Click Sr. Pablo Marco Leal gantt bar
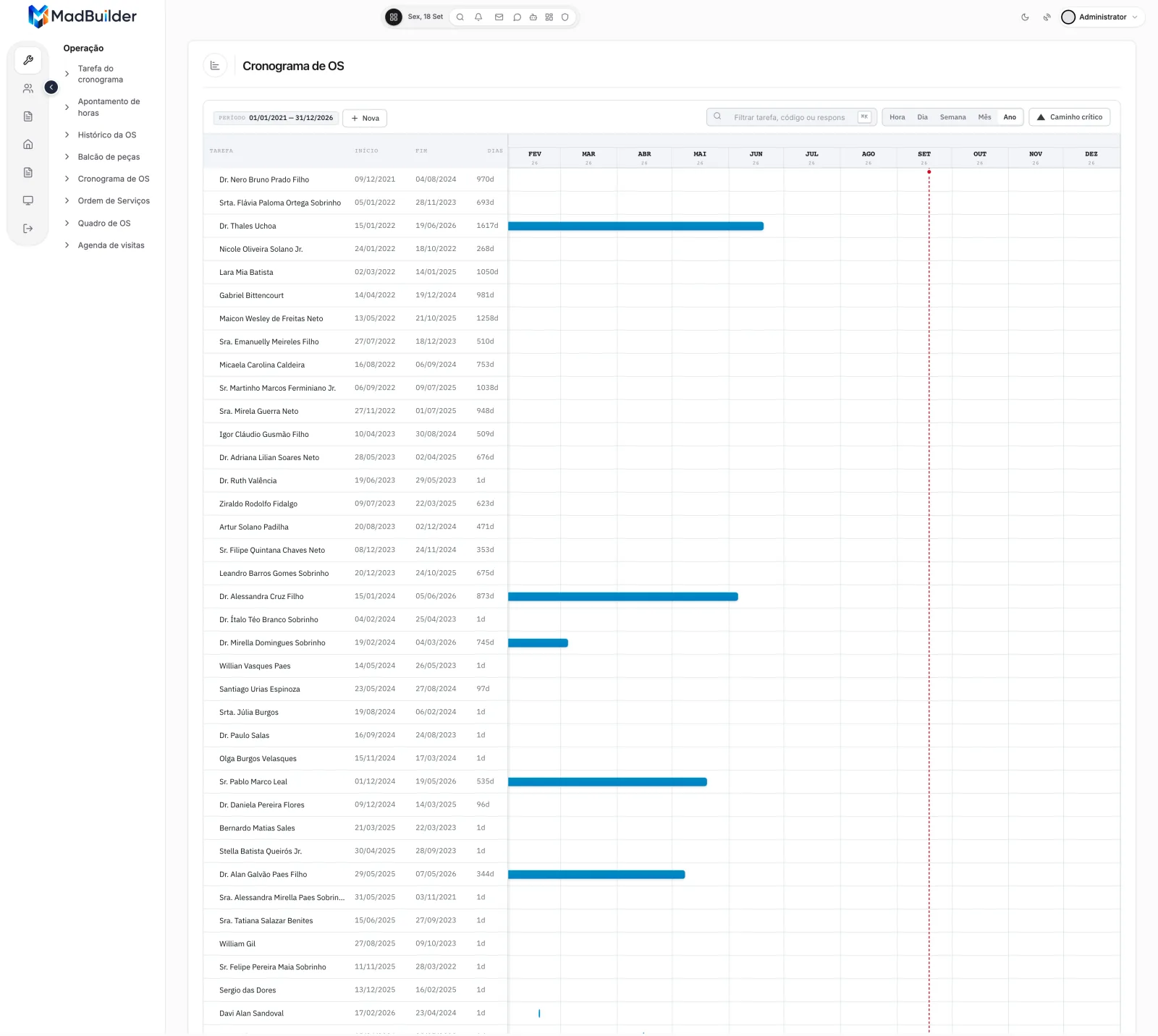Image resolution: width=1158 pixels, height=1036 pixels. 607,782
